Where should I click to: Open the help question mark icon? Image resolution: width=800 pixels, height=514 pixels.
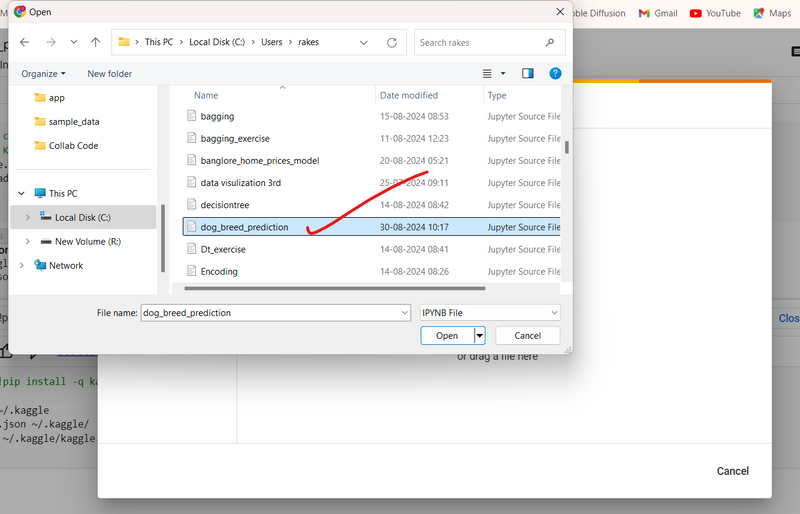point(555,73)
